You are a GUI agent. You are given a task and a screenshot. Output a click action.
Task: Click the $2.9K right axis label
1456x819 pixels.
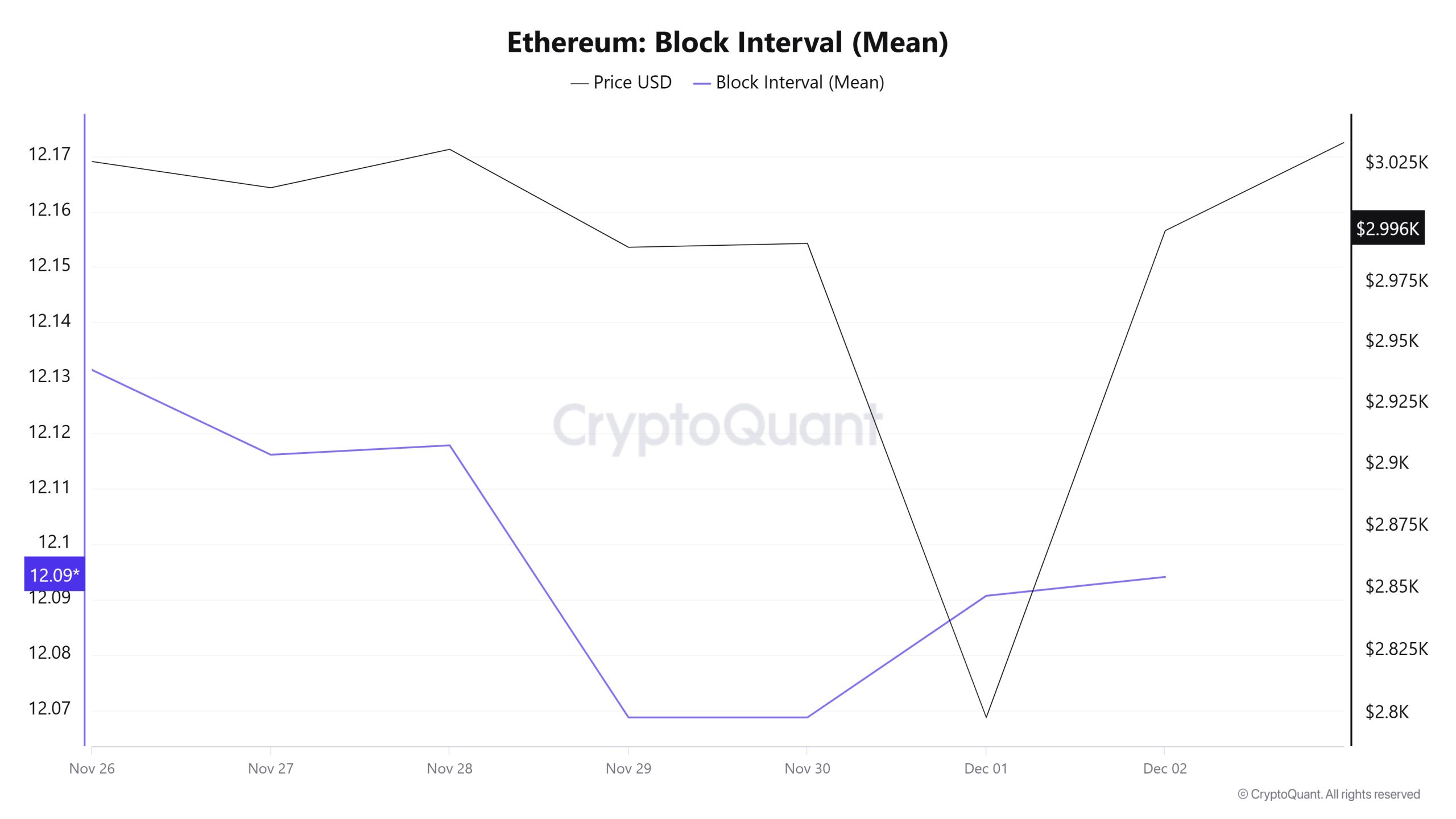click(x=1387, y=462)
